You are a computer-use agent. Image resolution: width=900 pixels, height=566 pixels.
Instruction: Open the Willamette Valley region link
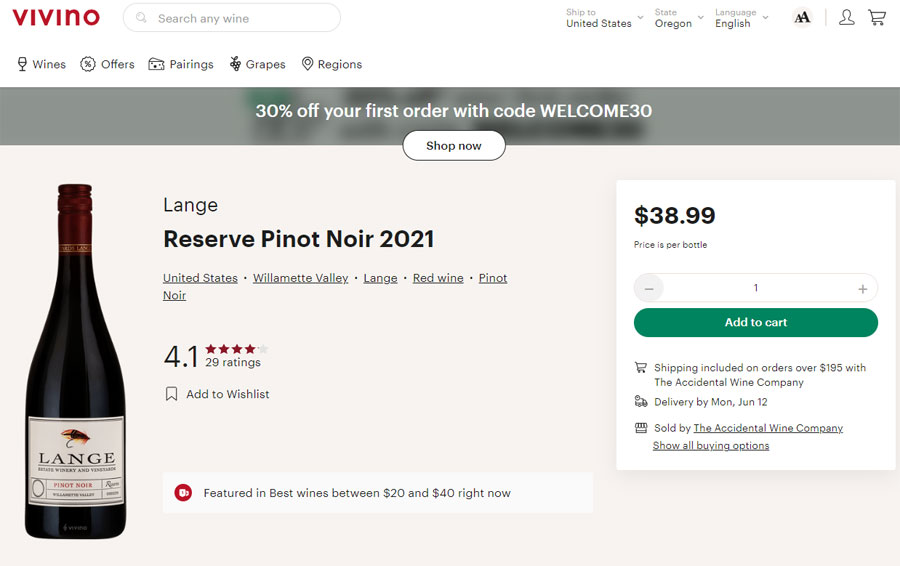pos(300,278)
